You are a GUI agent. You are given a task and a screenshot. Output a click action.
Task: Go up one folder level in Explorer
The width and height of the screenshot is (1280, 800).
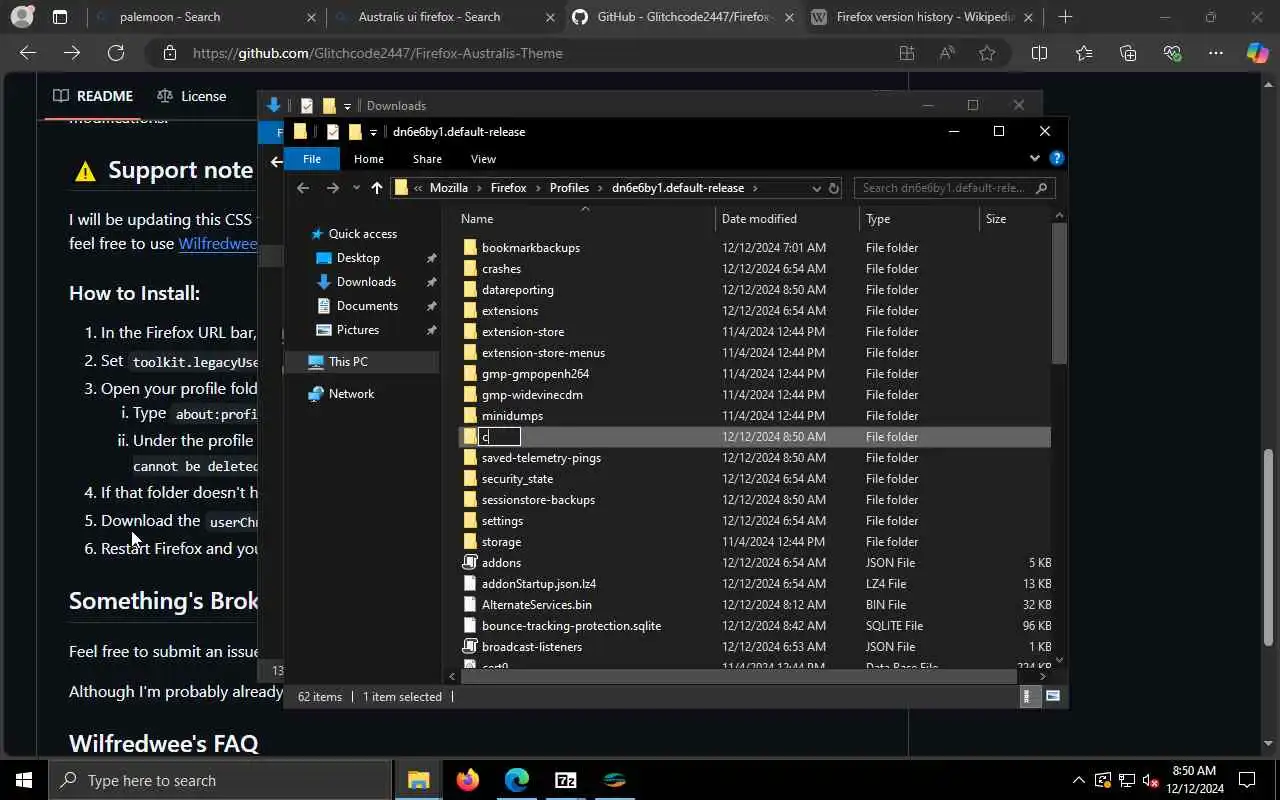[376, 188]
